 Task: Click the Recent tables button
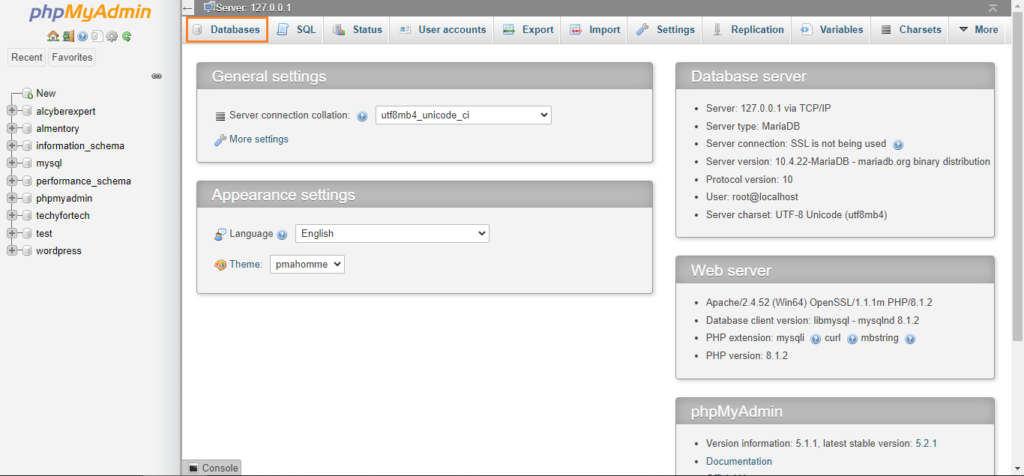coord(27,57)
